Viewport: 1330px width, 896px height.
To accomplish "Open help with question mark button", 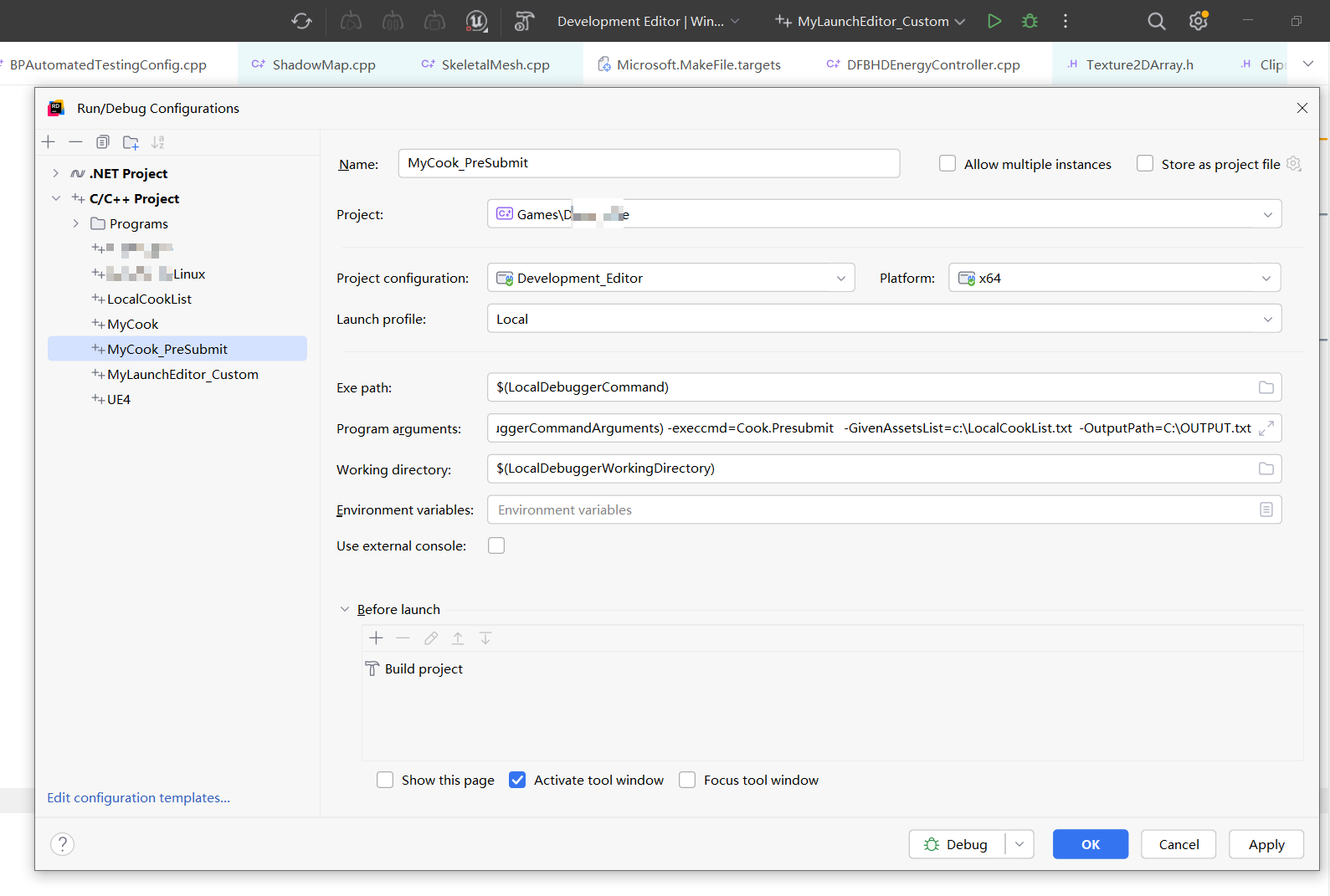I will click(x=63, y=844).
